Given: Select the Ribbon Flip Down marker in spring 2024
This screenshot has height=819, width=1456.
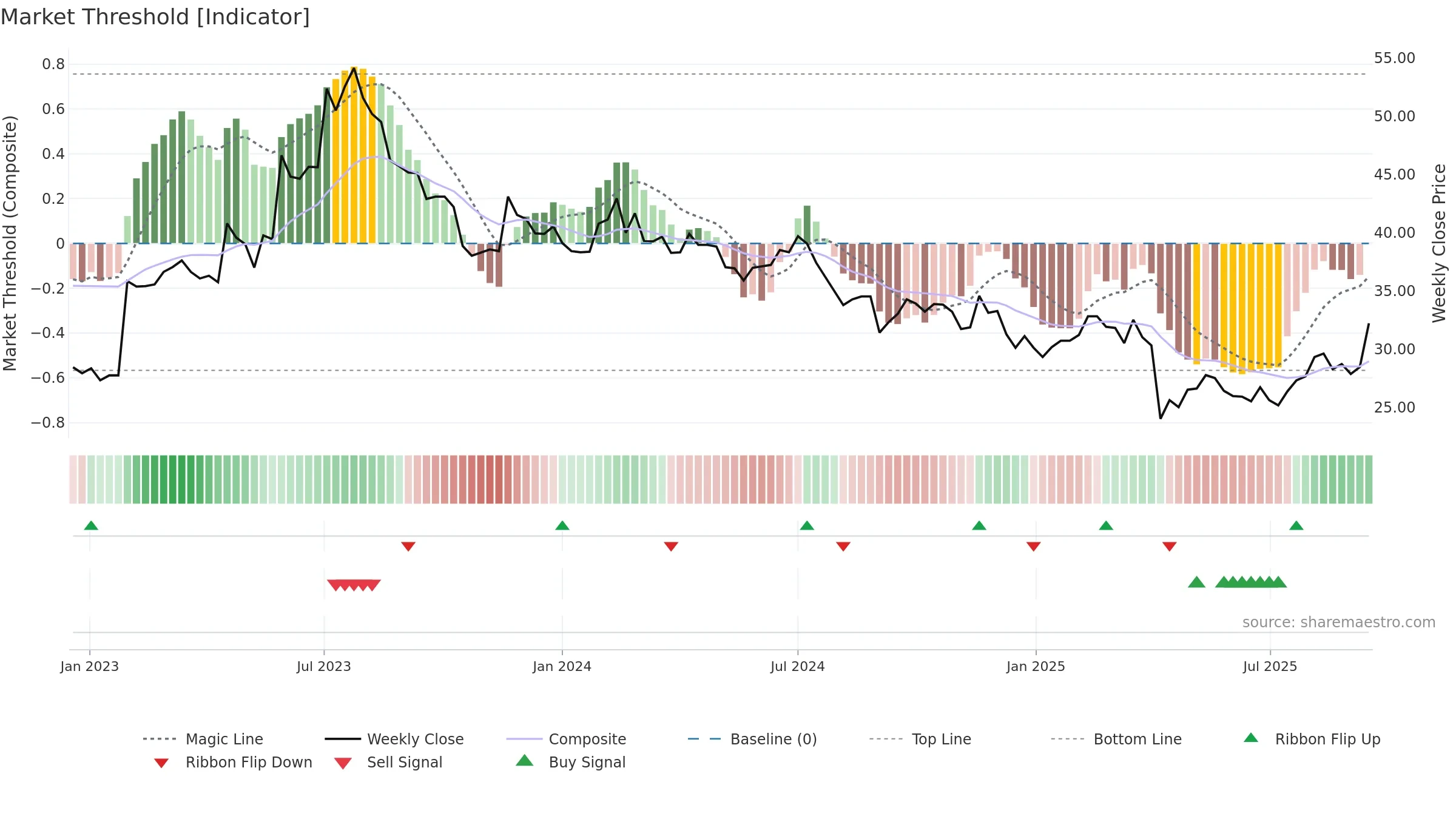Looking at the screenshot, I should point(671,547).
